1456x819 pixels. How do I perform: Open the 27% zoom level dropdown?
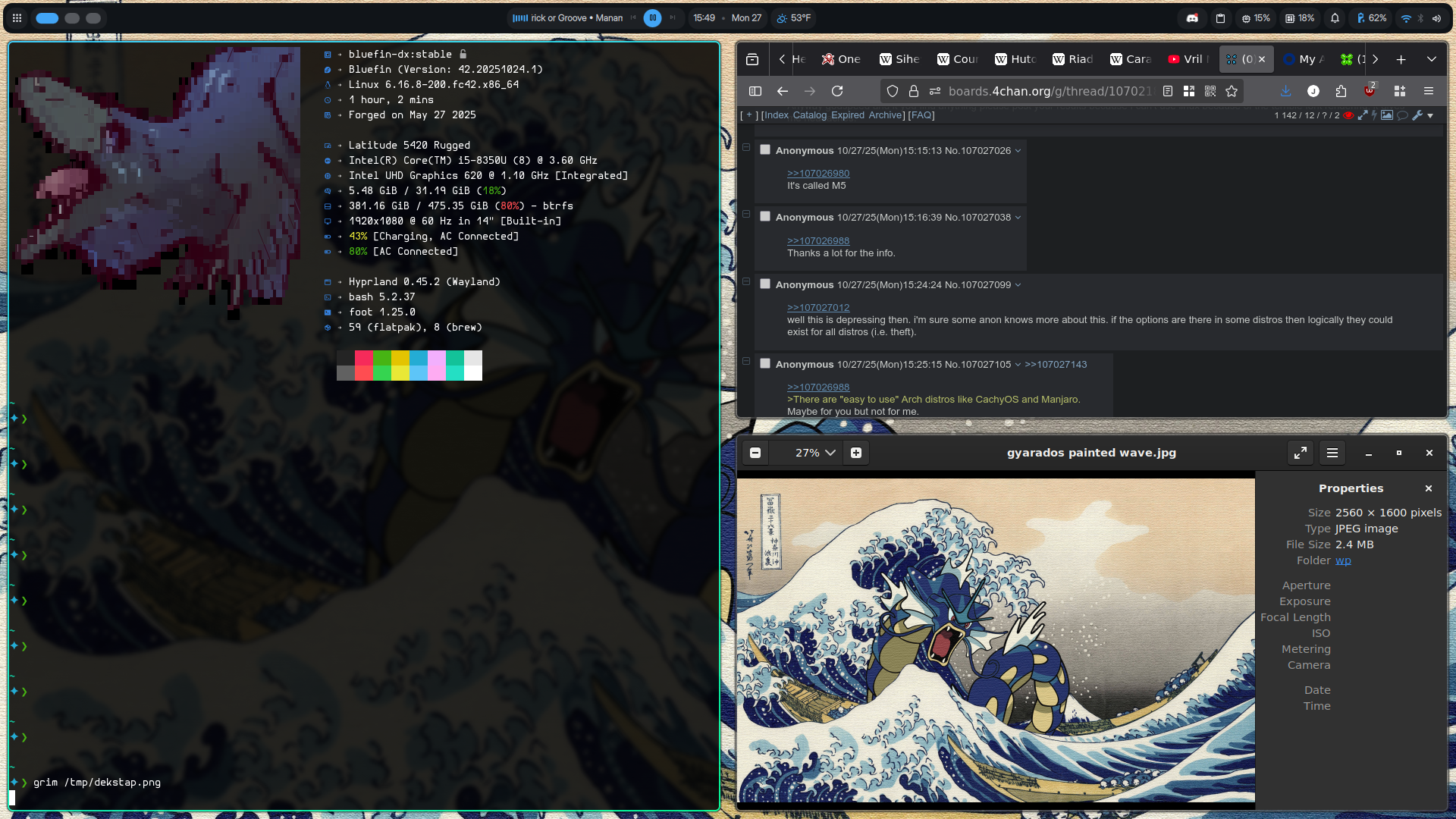(815, 453)
